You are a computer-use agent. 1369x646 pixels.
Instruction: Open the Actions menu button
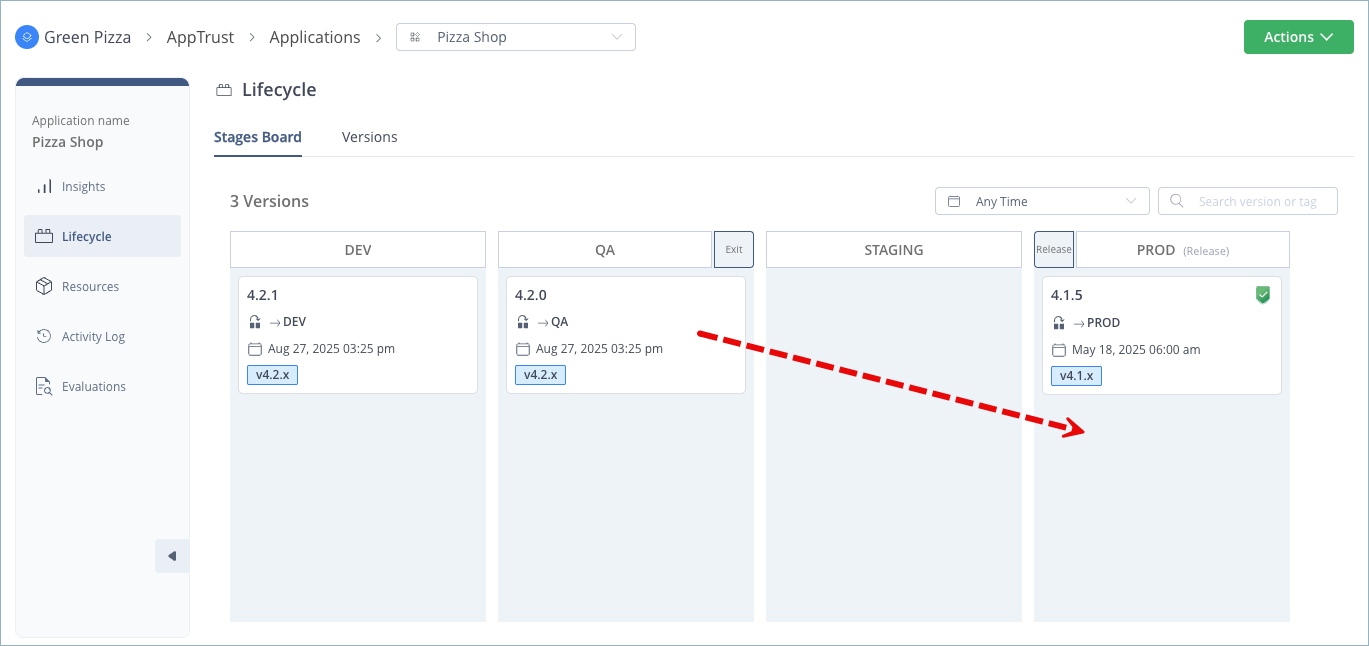[x=1298, y=36]
